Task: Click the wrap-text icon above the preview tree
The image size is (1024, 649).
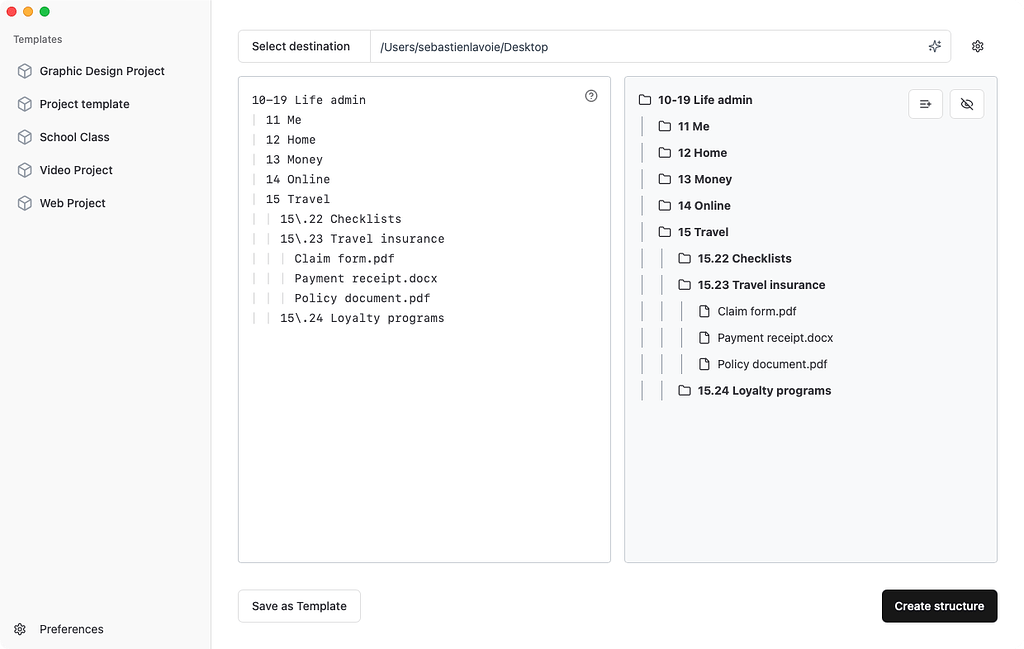Action: click(925, 103)
